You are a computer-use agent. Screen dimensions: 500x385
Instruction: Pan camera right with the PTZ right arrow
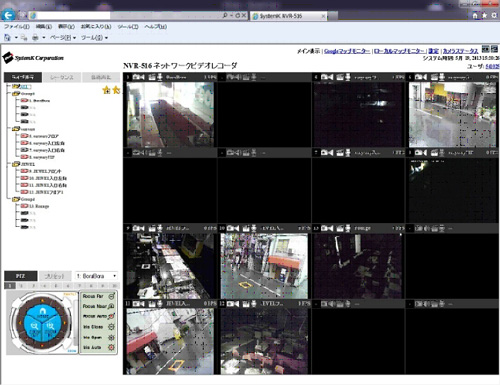pyautogui.click(x=64, y=323)
